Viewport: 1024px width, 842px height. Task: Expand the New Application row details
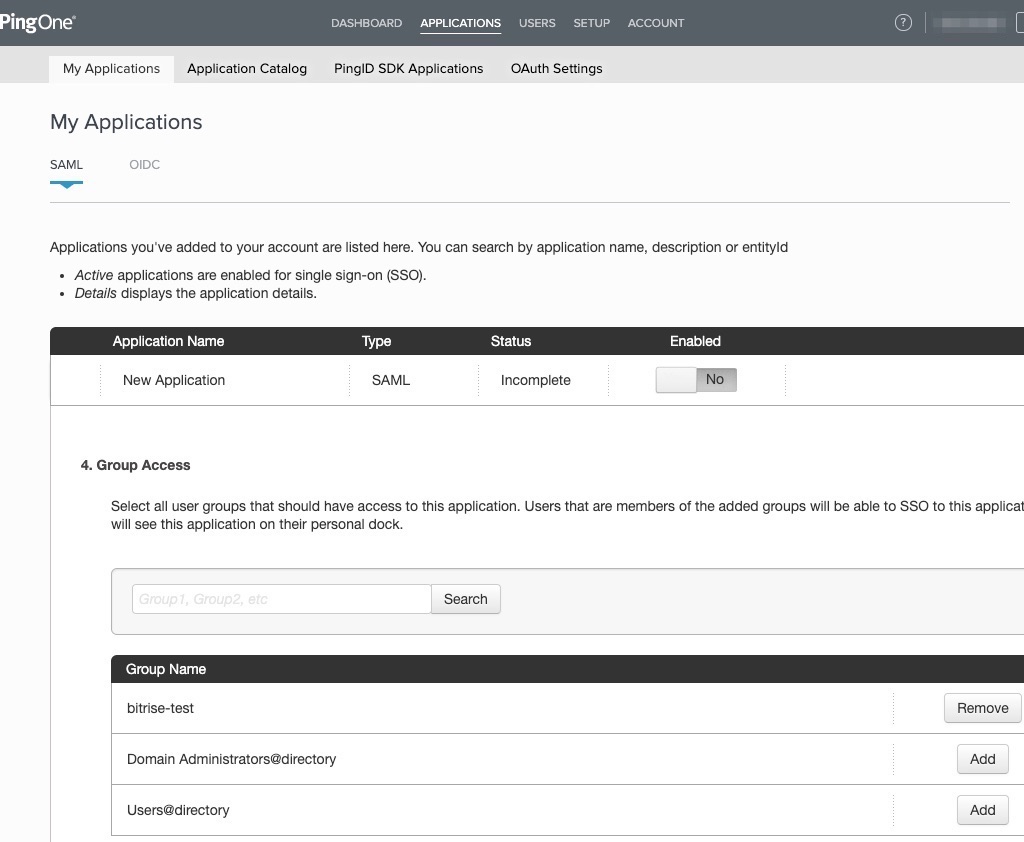[x=174, y=380]
